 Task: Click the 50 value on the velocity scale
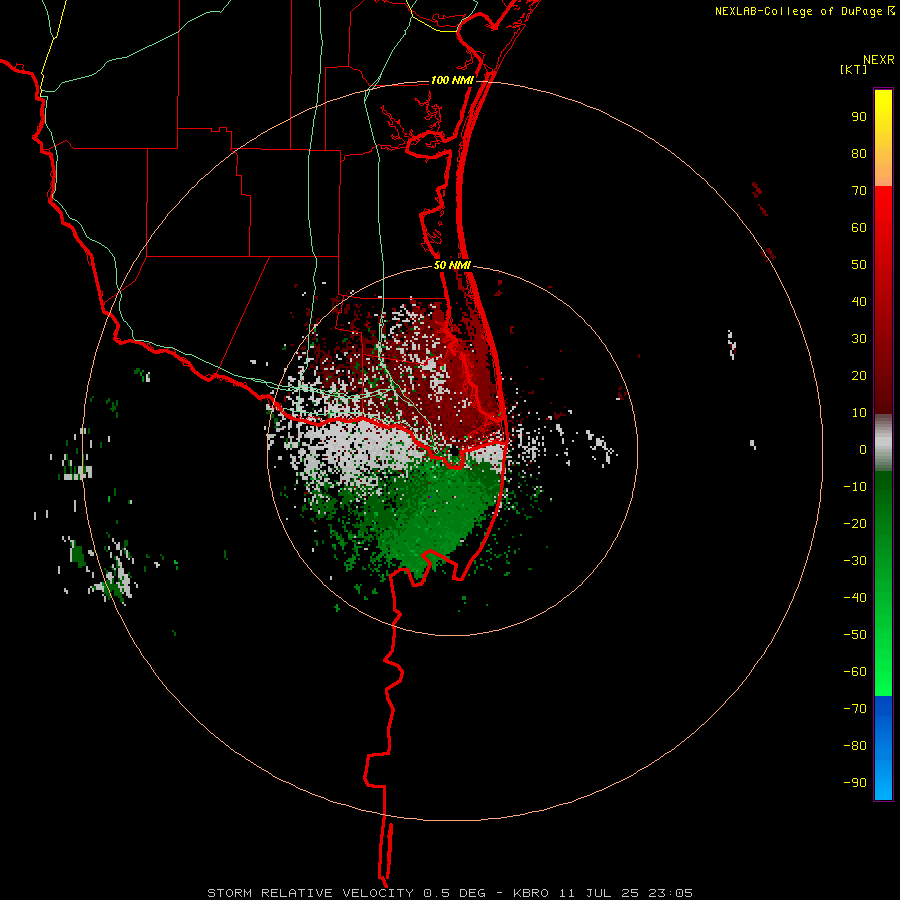859,265
